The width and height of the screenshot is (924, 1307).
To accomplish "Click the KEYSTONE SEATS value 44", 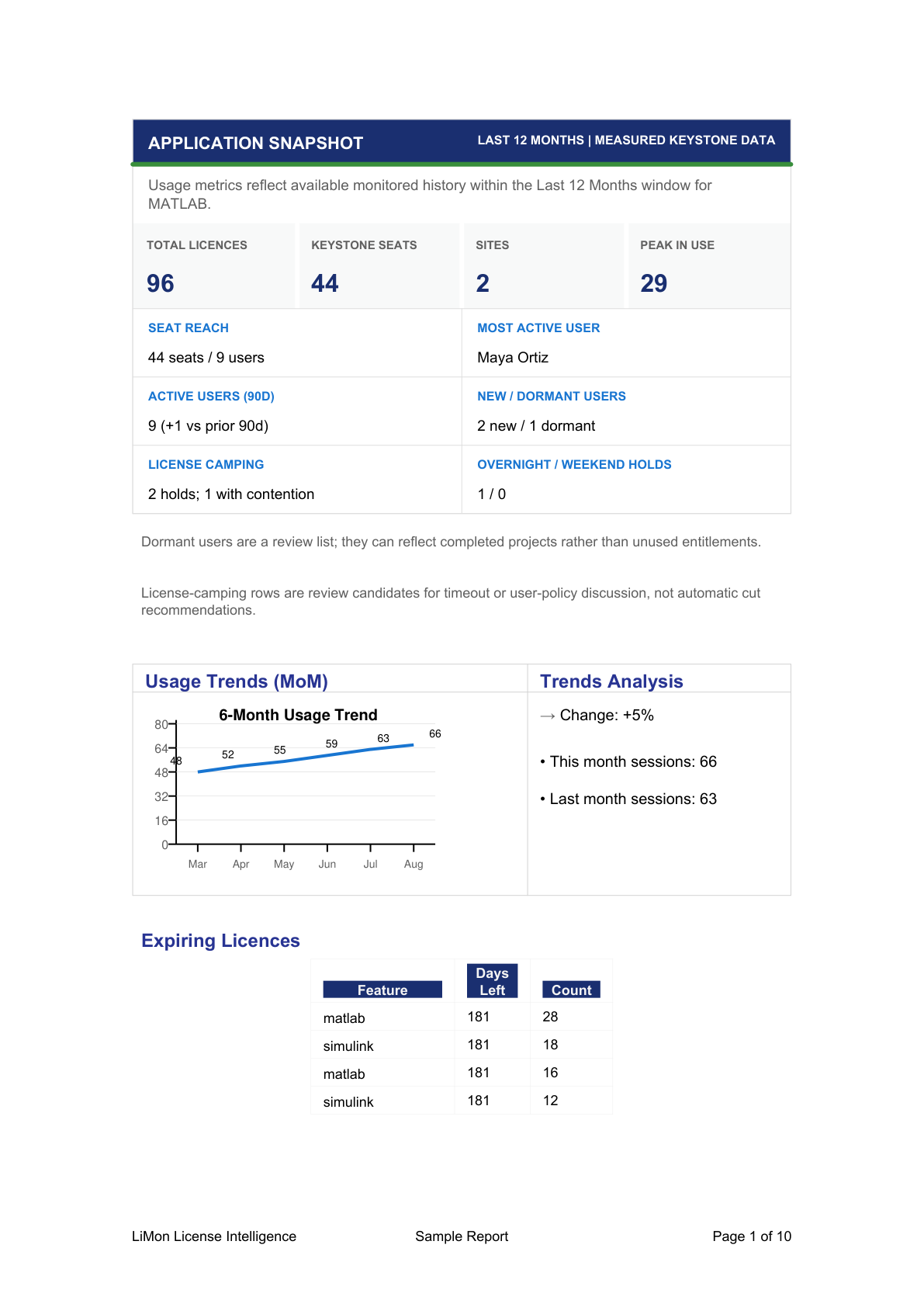I will (325, 283).
